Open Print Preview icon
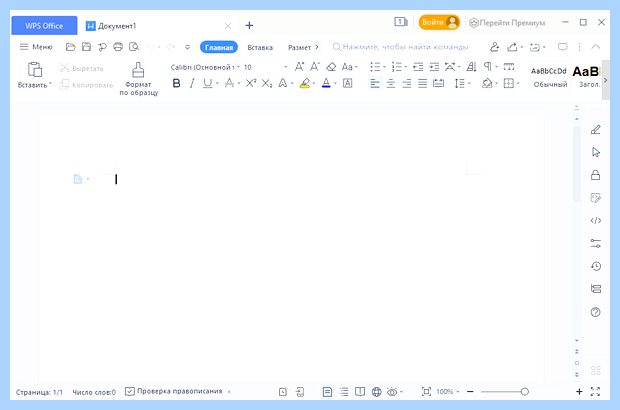Image resolution: width=620 pixels, height=410 pixels. tap(134, 47)
